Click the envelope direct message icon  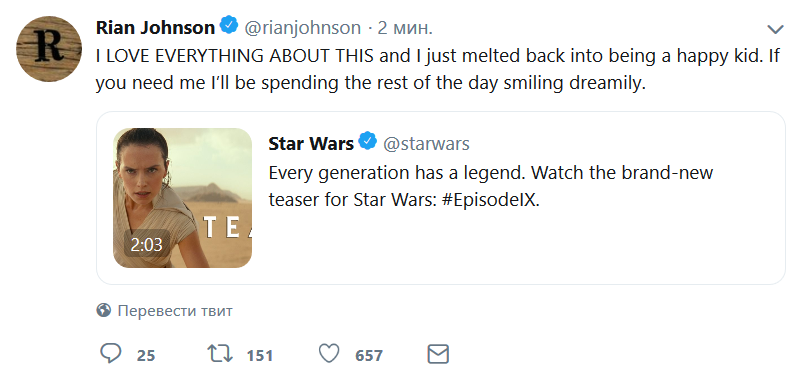point(438,355)
